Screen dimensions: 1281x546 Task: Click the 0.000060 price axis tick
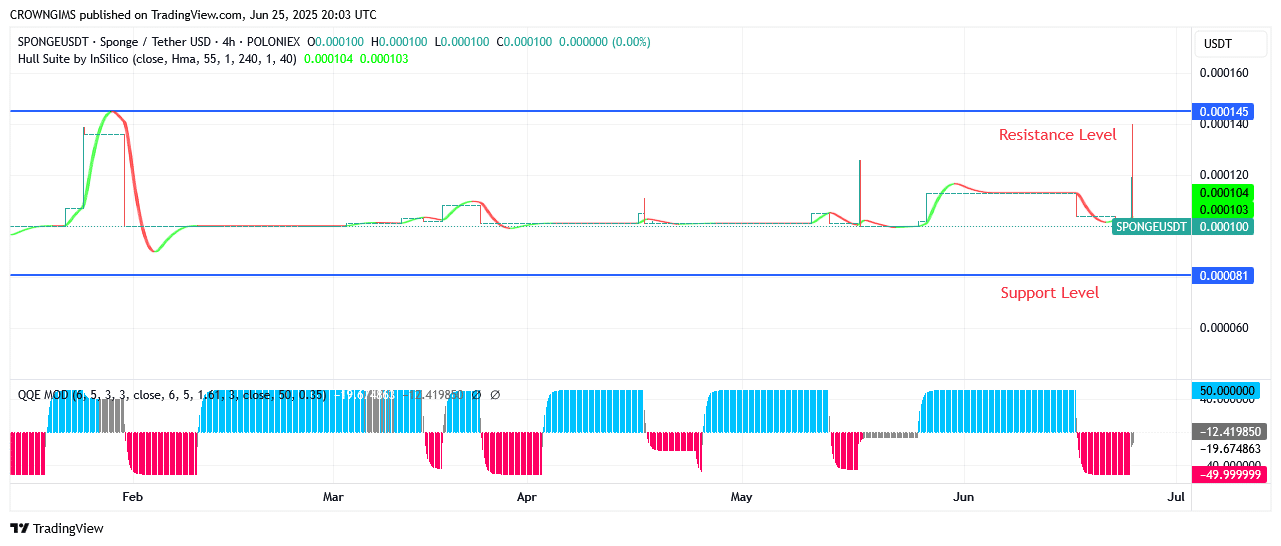tap(1224, 328)
